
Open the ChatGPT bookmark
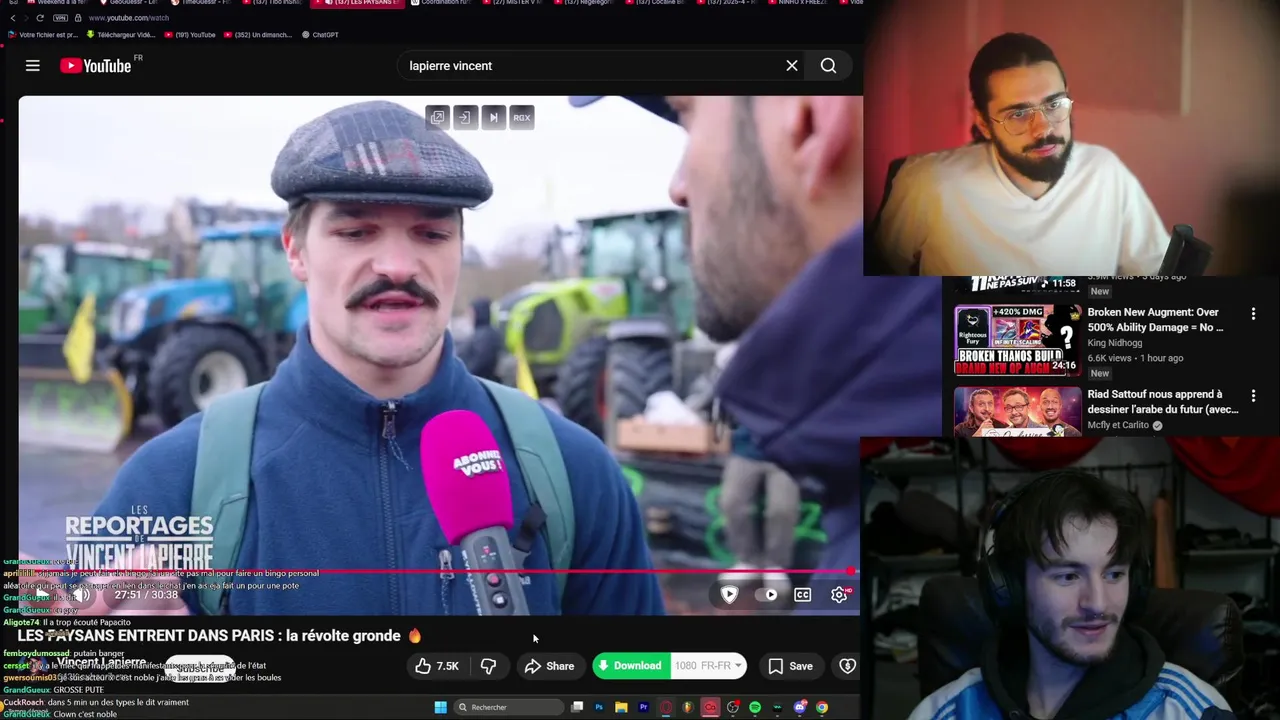(x=321, y=35)
